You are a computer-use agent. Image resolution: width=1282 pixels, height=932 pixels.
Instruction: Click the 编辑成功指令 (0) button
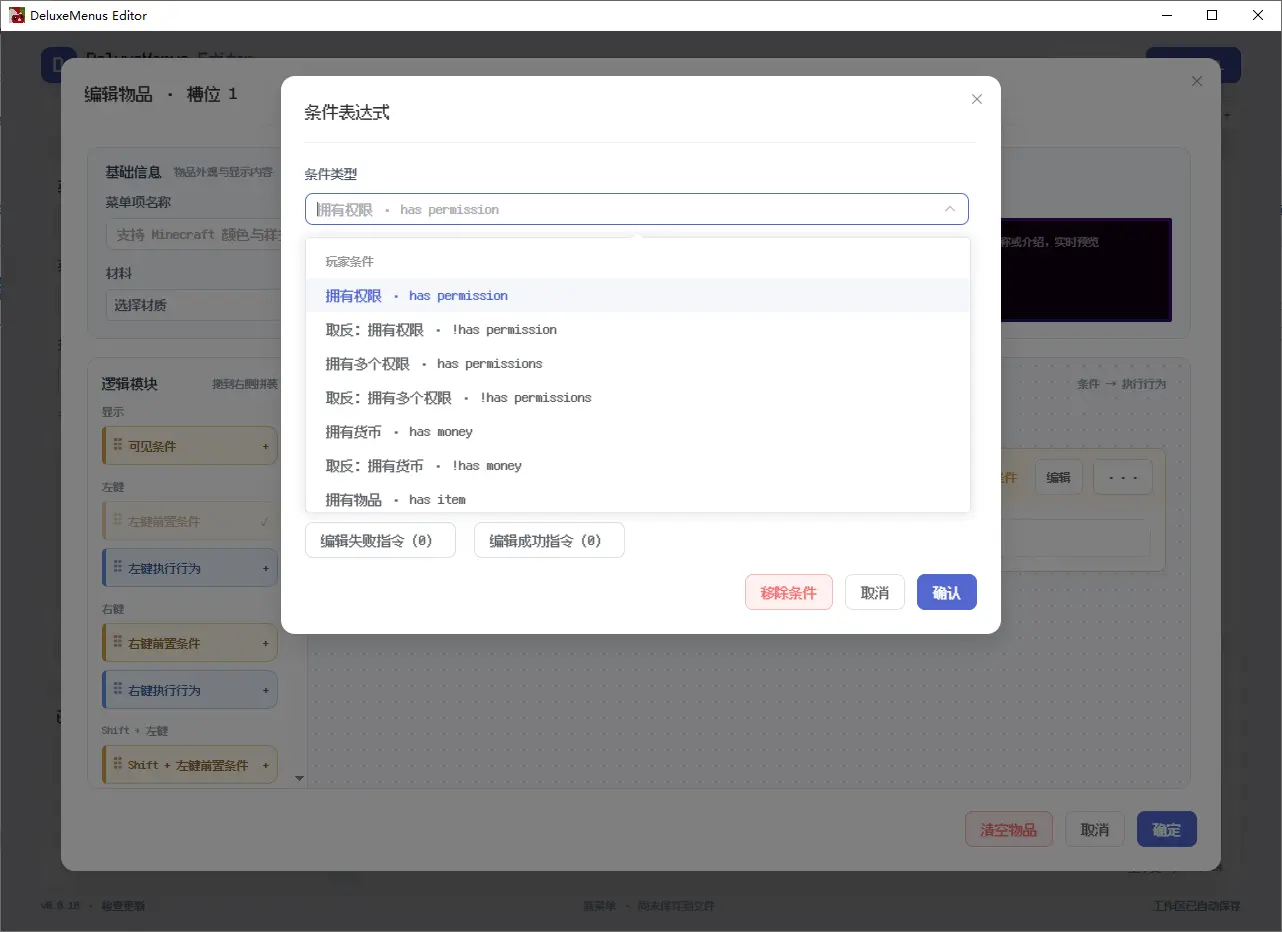pyautogui.click(x=549, y=540)
